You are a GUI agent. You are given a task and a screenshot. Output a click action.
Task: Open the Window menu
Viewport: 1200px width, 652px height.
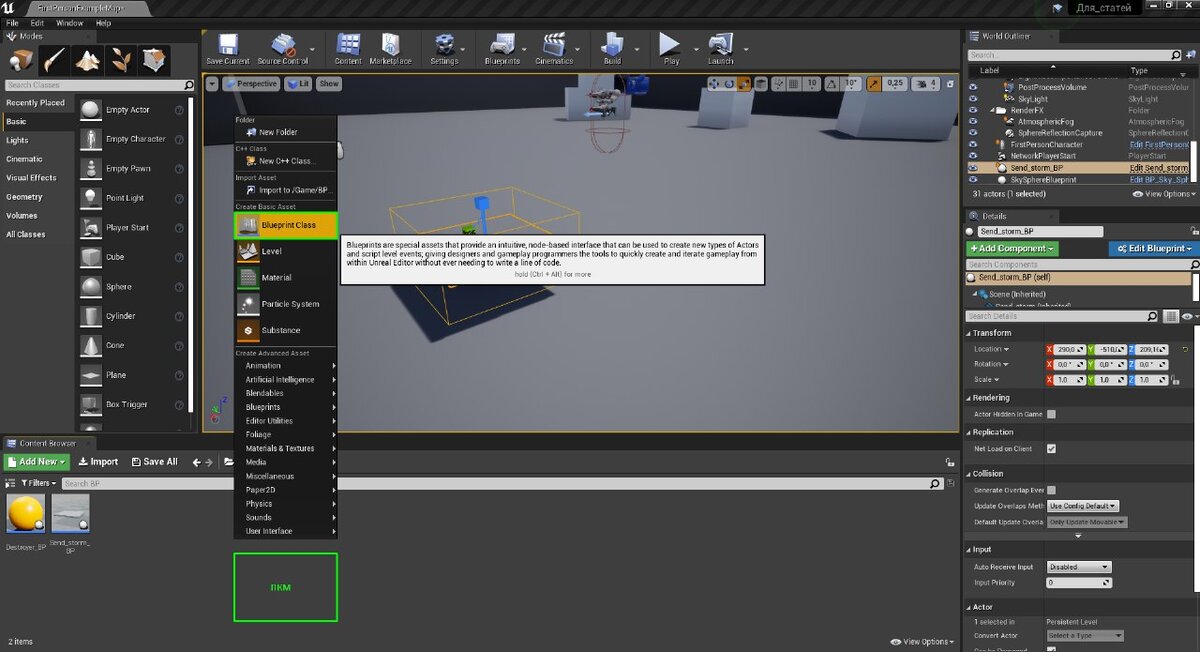point(69,22)
